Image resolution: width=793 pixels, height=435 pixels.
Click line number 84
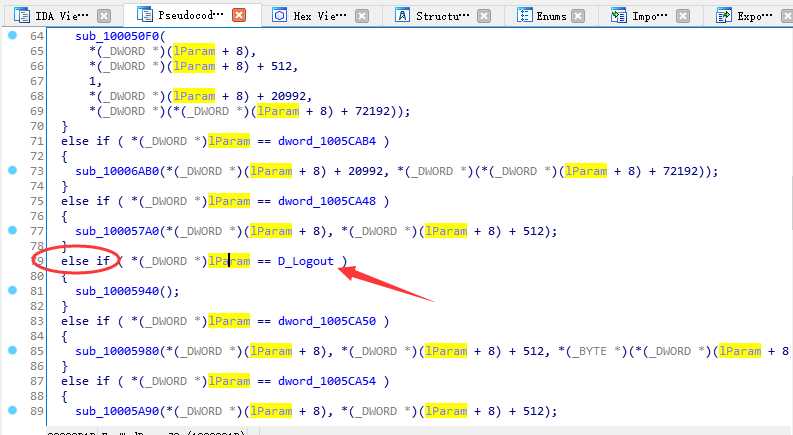coord(36,336)
